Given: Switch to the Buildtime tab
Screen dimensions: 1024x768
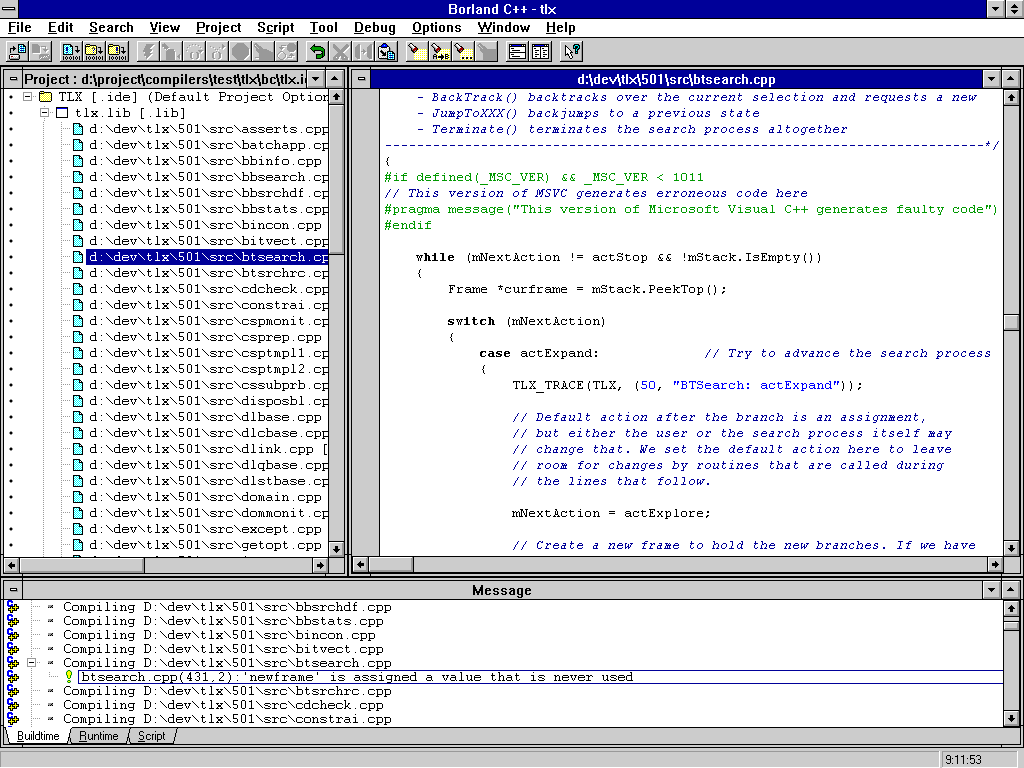Looking at the screenshot, I should click(x=38, y=736).
